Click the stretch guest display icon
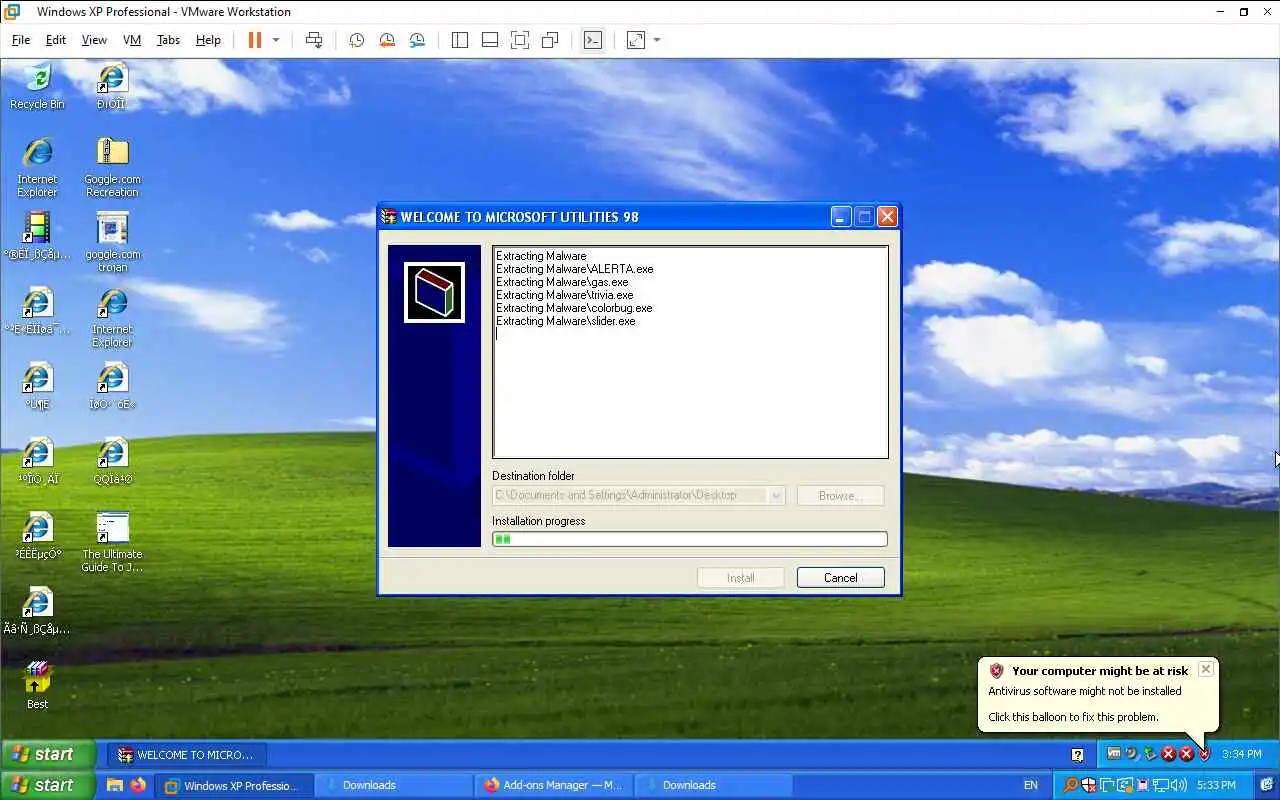The width and height of the screenshot is (1280, 800). [636, 40]
